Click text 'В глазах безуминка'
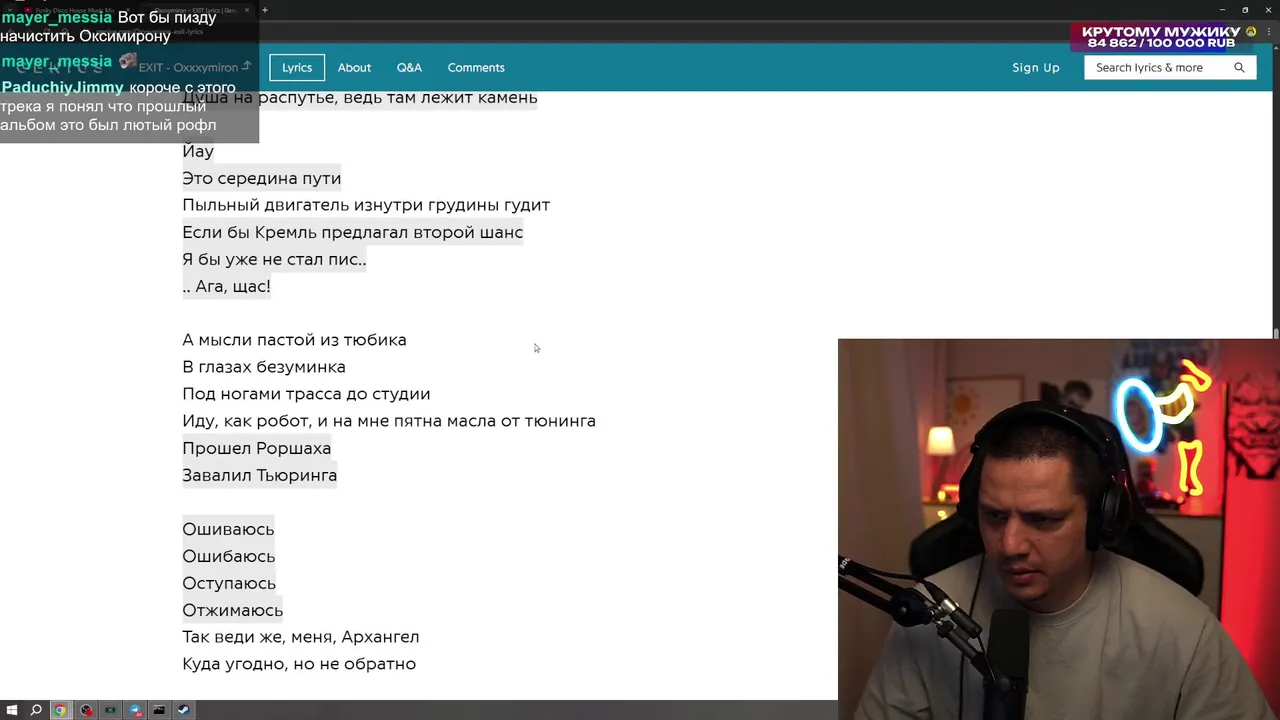Screen dimensions: 1280x720 pyautogui.click(x=264, y=367)
